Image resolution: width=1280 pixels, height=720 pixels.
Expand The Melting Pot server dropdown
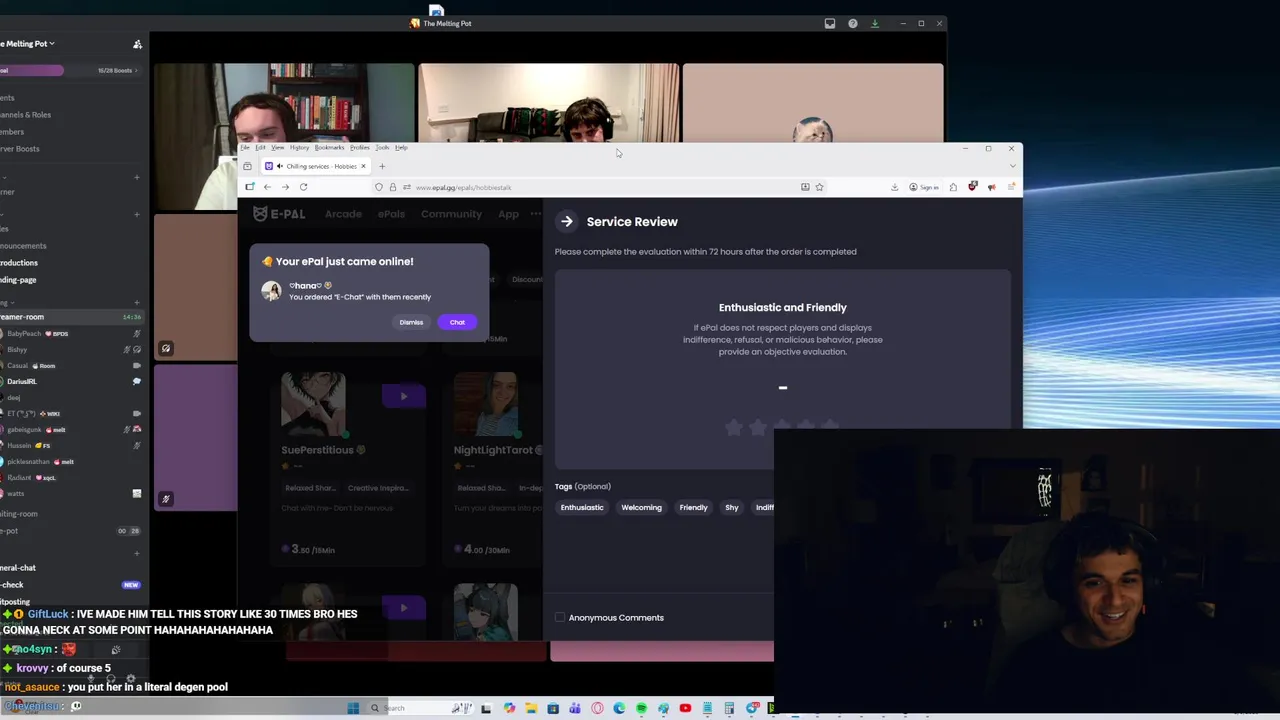(x=28, y=43)
